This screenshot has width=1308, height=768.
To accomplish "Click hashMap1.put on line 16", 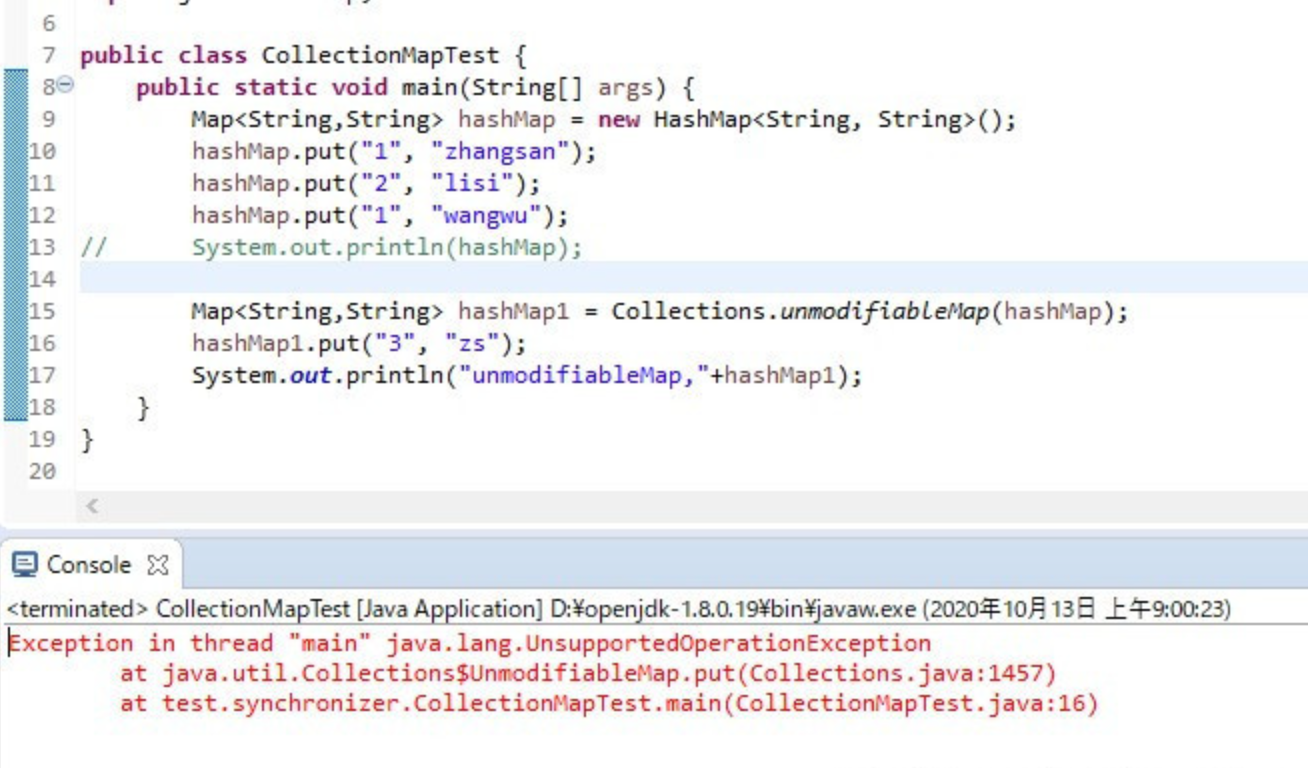I will (x=275, y=343).
